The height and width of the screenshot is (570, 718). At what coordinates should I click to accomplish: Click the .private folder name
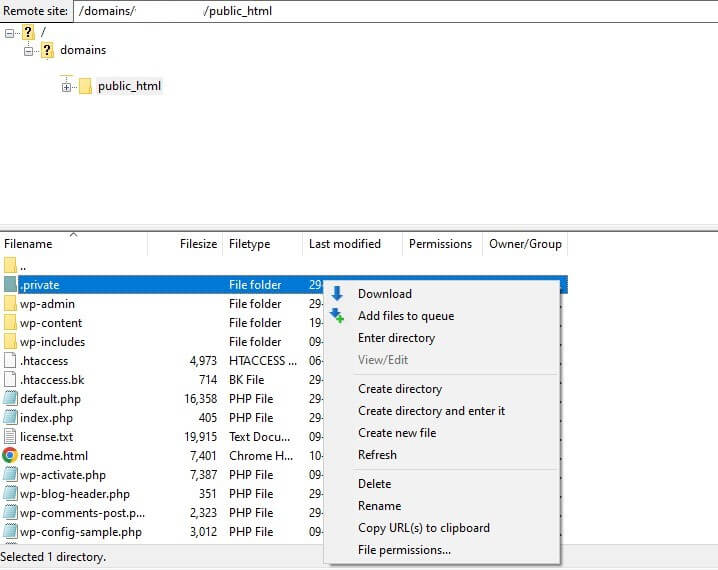coord(40,285)
